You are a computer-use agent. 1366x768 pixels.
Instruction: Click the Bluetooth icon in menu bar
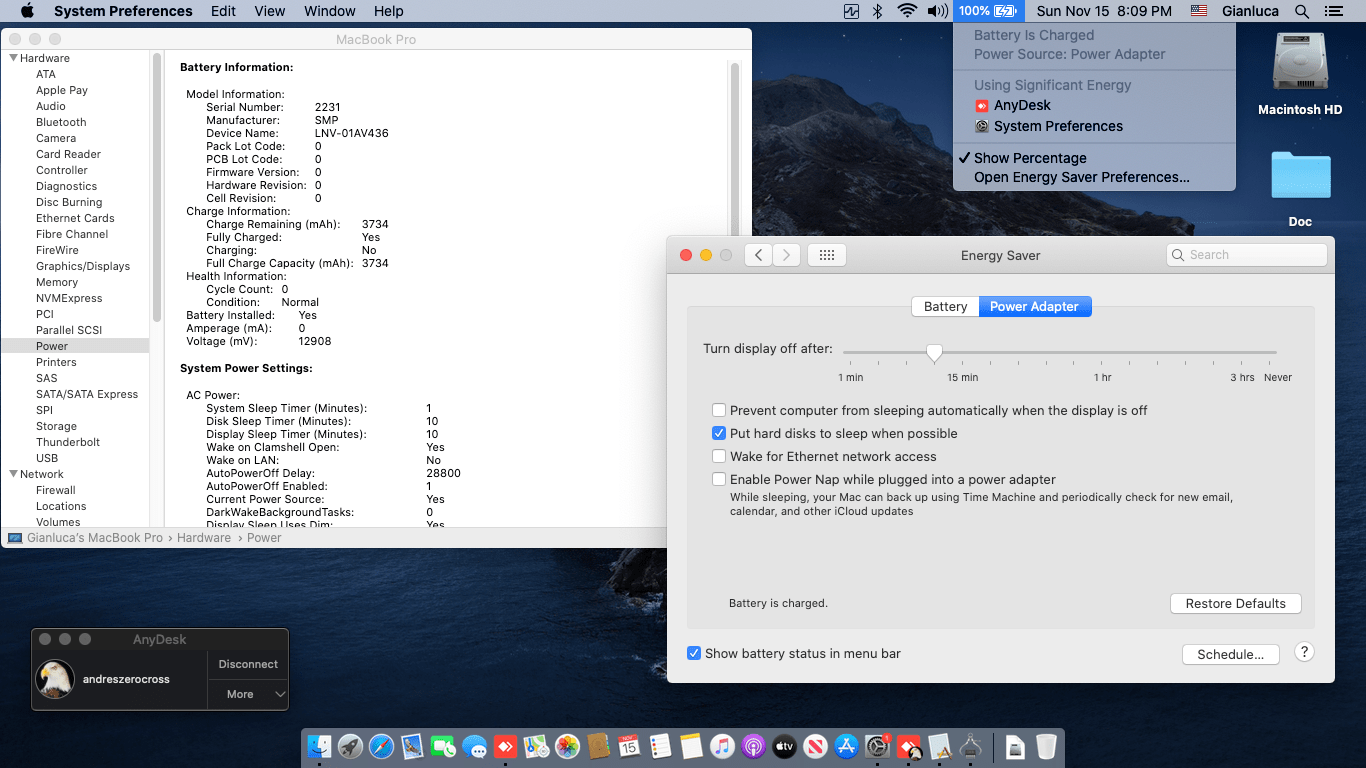click(x=878, y=11)
